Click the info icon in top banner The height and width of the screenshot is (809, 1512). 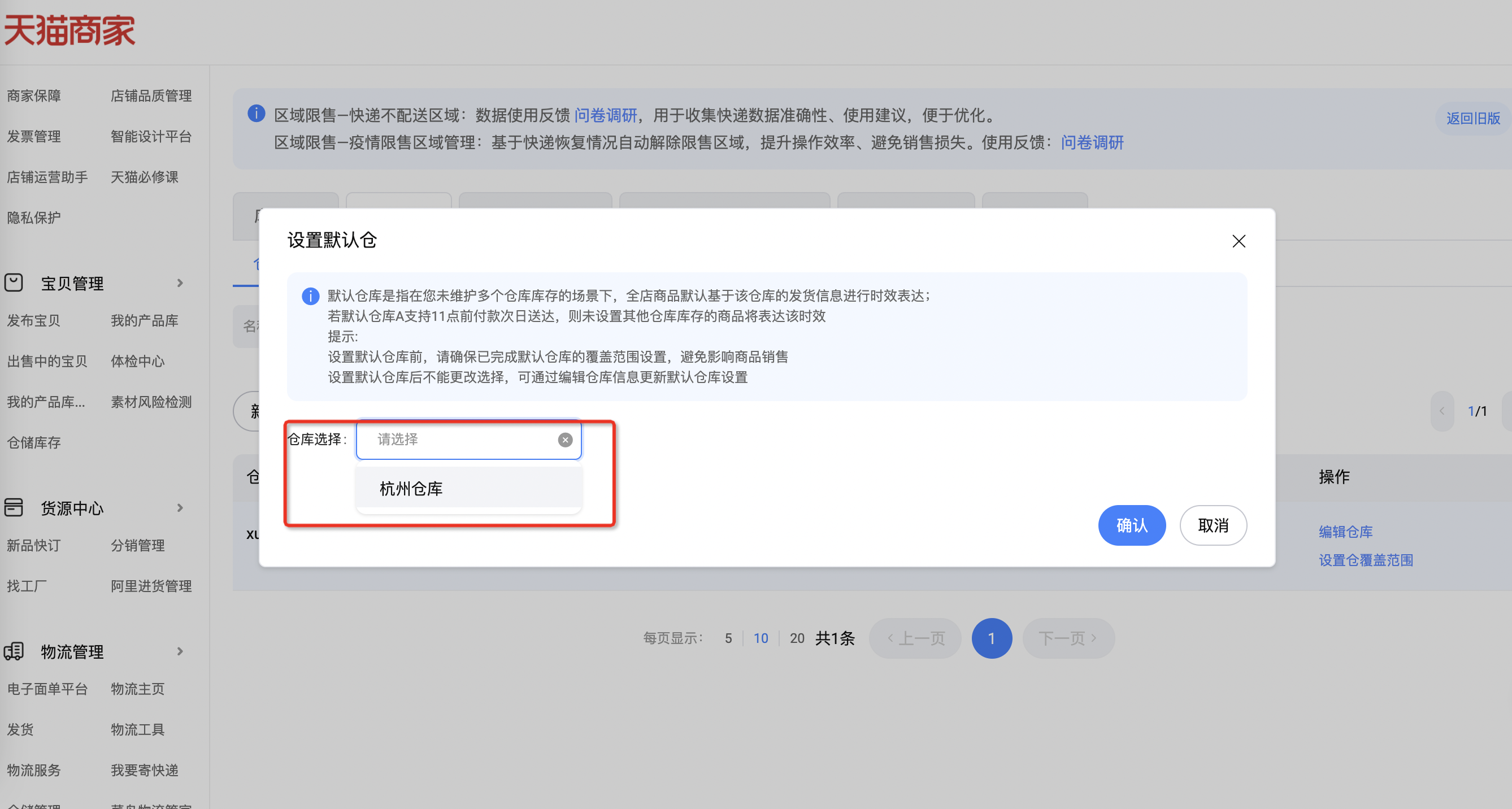point(256,114)
